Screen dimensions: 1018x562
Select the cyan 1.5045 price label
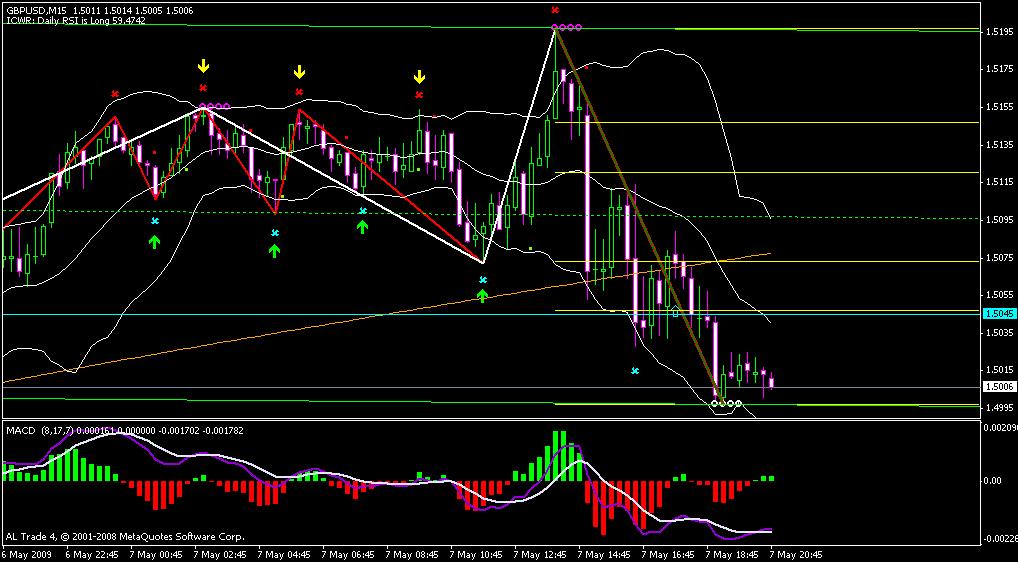[x=999, y=313]
